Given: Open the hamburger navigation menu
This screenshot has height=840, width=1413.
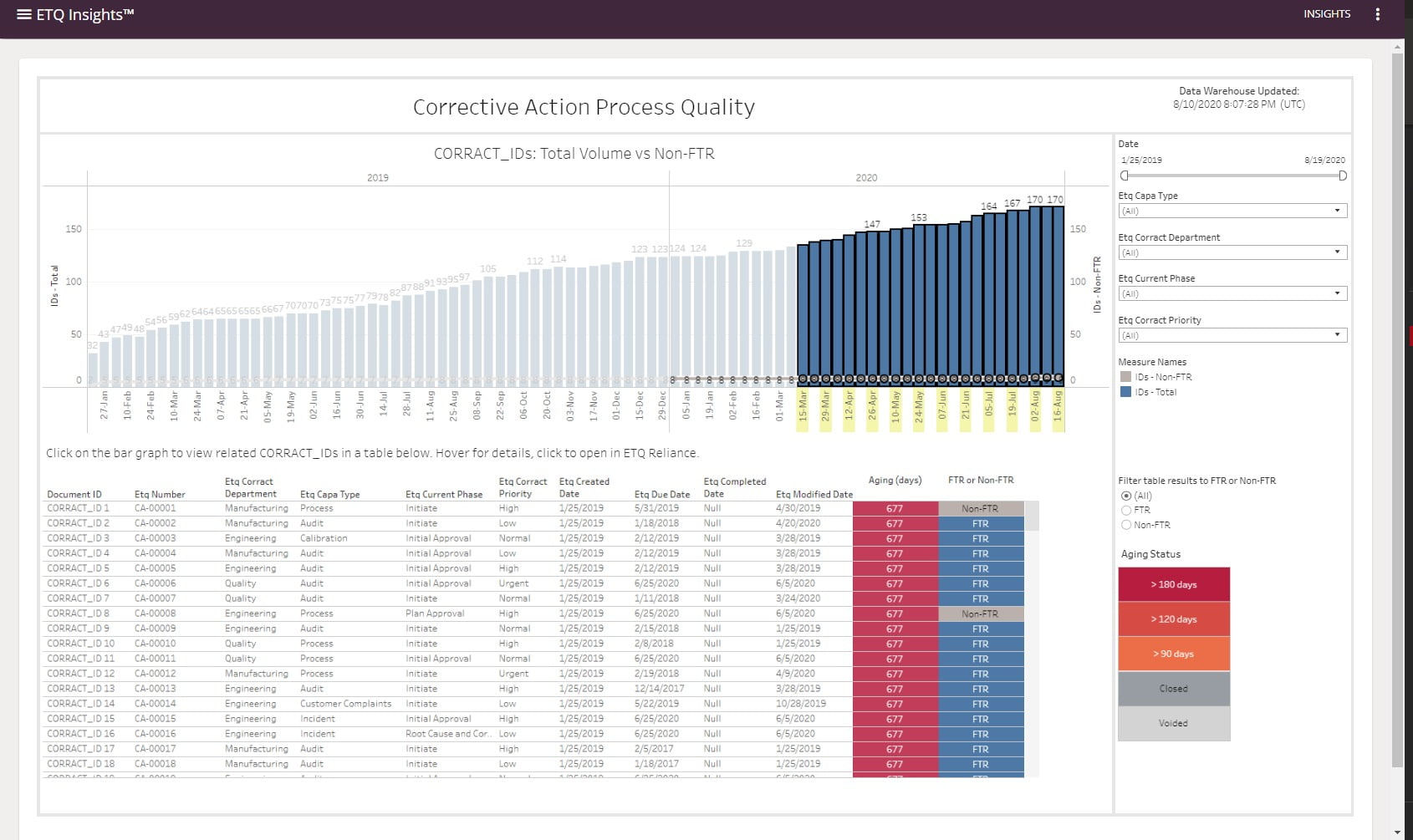Looking at the screenshot, I should [x=24, y=14].
